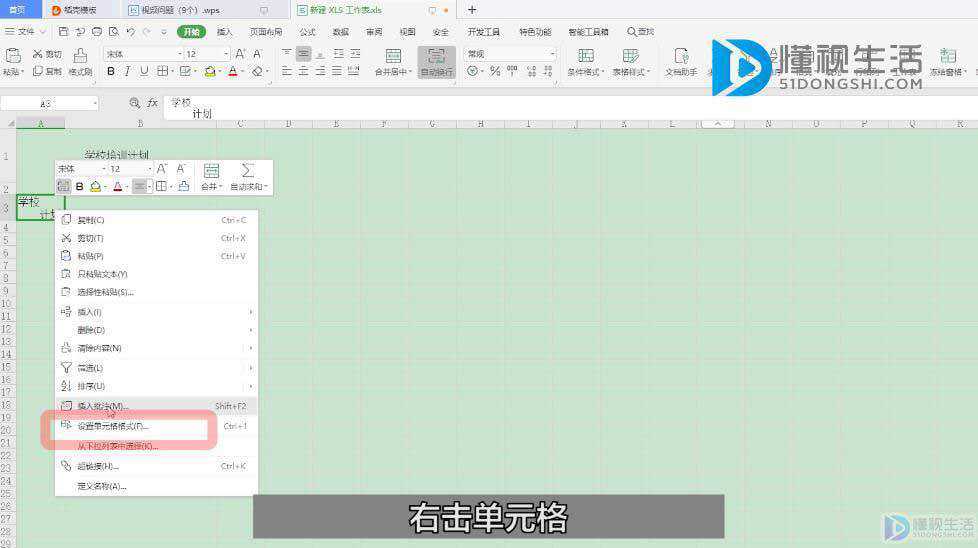Image resolution: width=978 pixels, height=548 pixels.
Task: Choose Paste Special (选择性粘贴) in context menu
Action: click(157, 292)
